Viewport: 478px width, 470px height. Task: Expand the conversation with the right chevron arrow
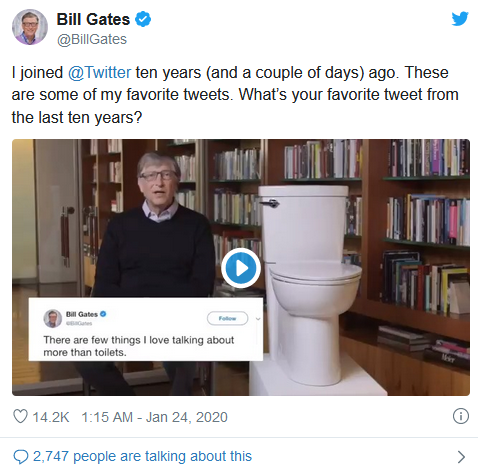tap(461, 457)
